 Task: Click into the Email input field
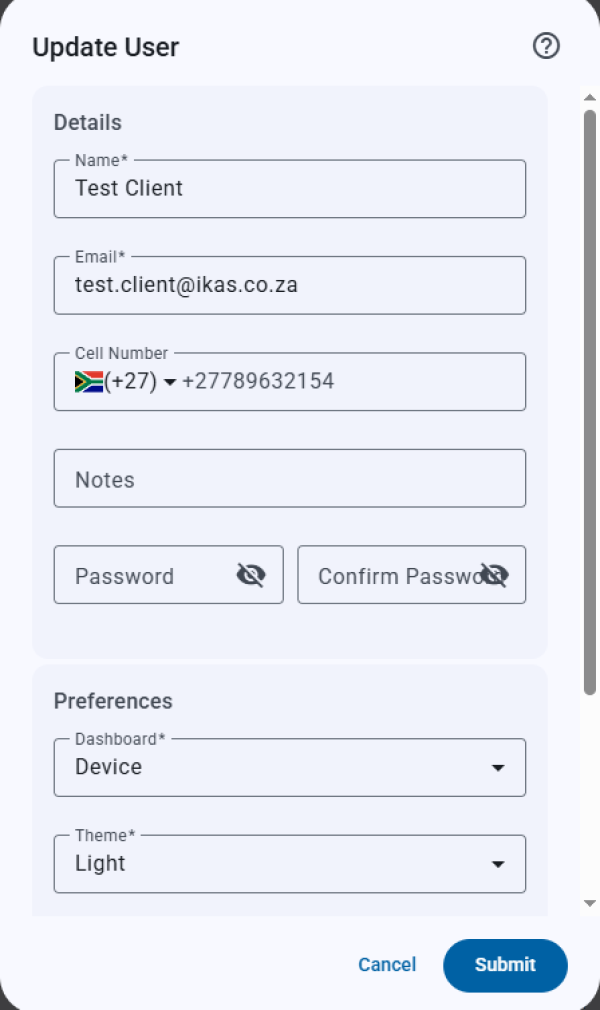pos(290,285)
